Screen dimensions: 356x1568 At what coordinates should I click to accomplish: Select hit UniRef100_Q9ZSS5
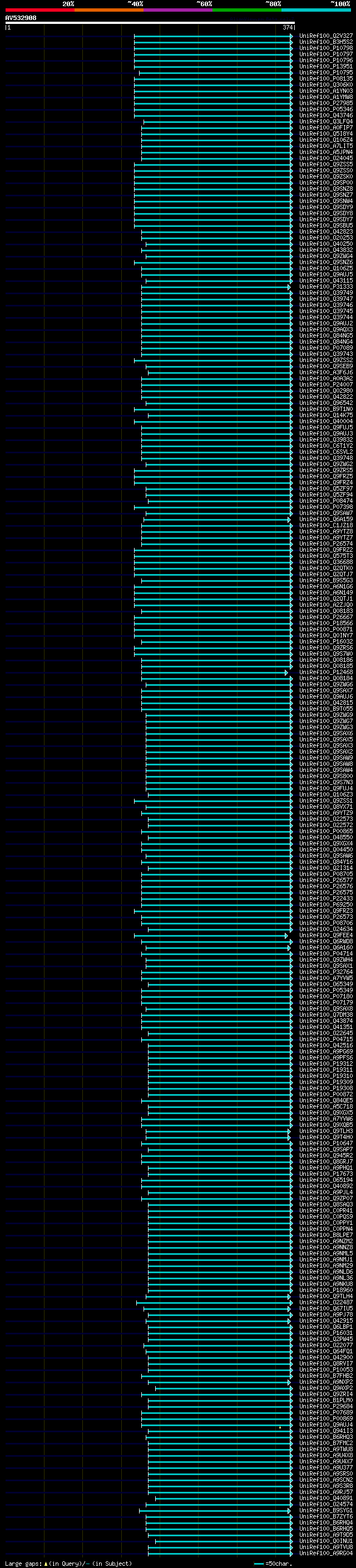pos(325,164)
